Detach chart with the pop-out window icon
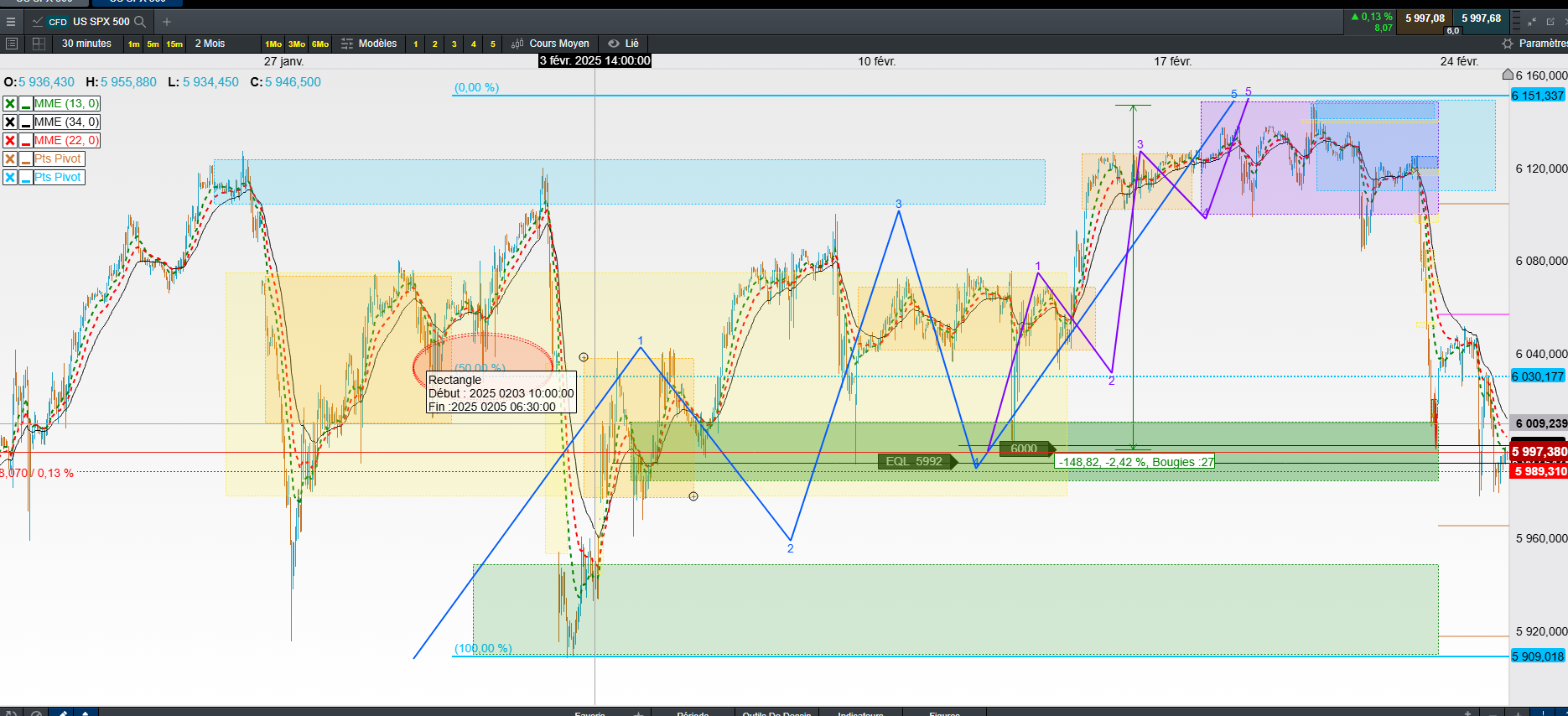Image resolution: width=1568 pixels, height=716 pixels. 1550,22
